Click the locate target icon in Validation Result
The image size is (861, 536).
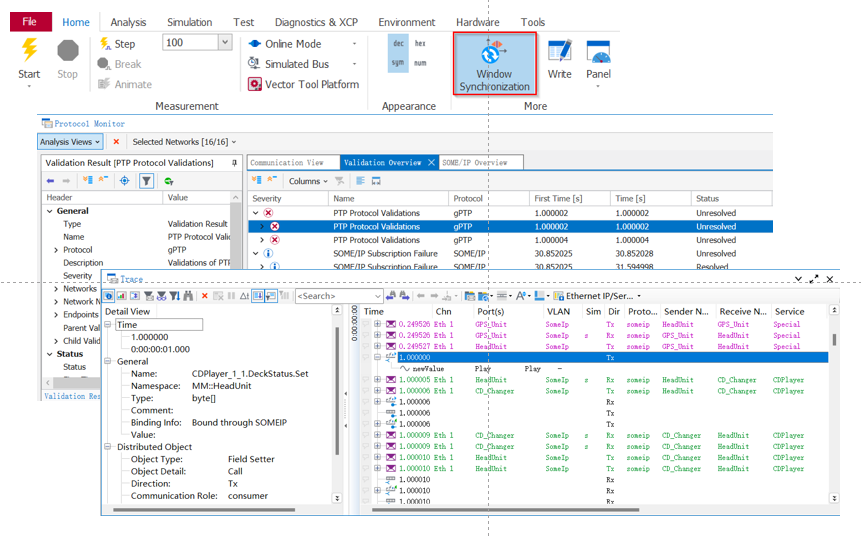125,181
